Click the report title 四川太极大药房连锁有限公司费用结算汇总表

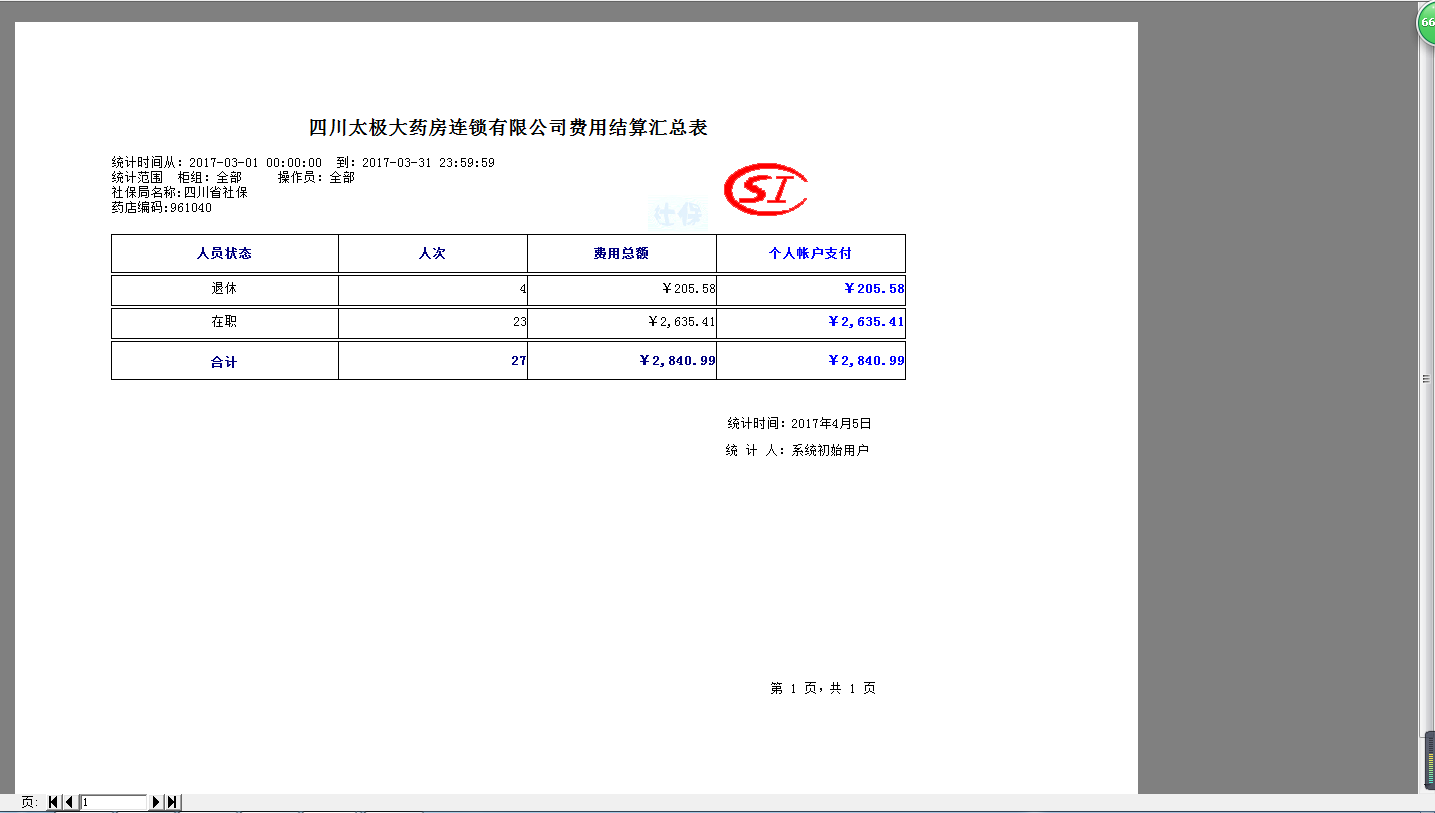pyautogui.click(x=508, y=128)
